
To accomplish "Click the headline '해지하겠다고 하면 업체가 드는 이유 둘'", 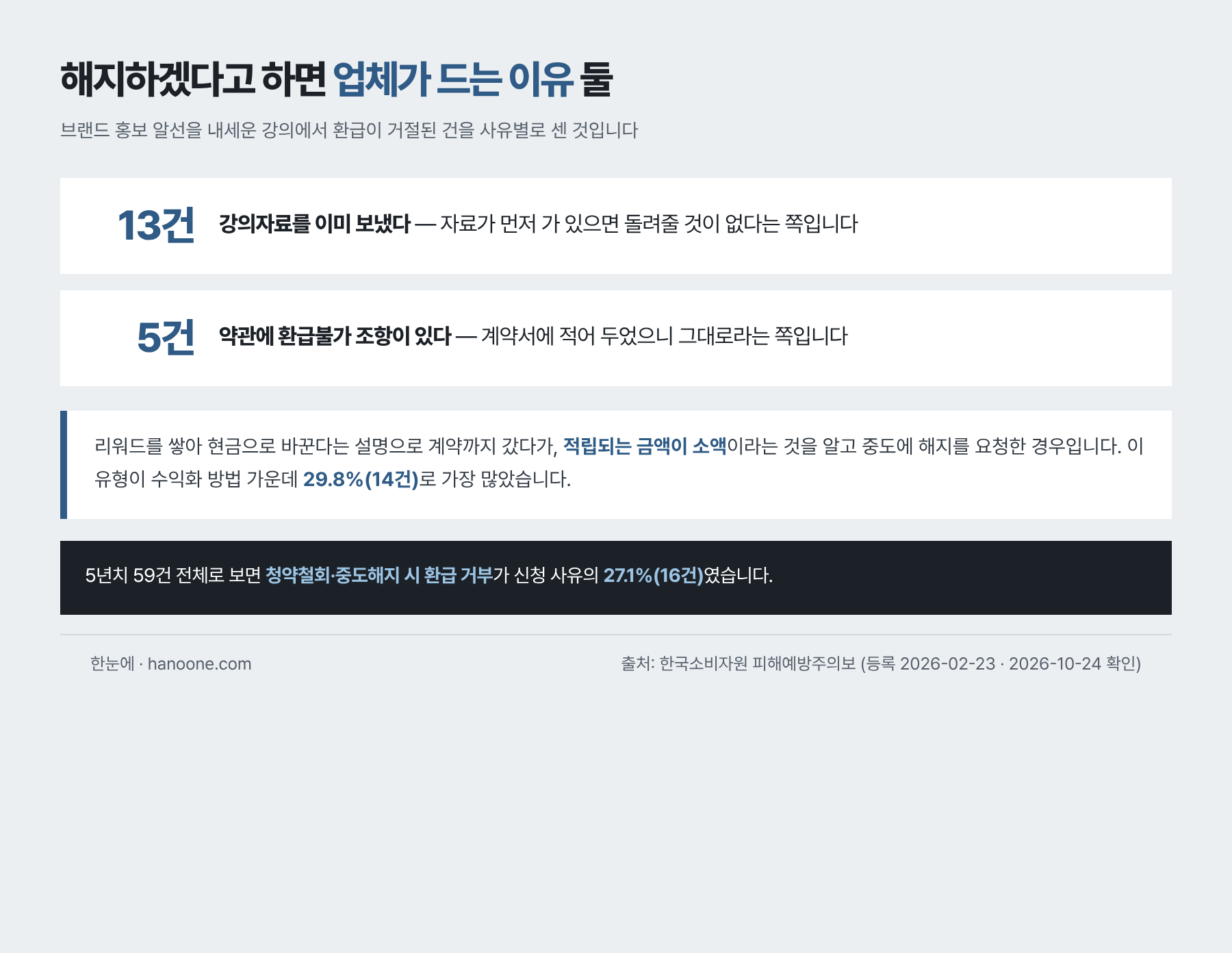I will click(336, 79).
